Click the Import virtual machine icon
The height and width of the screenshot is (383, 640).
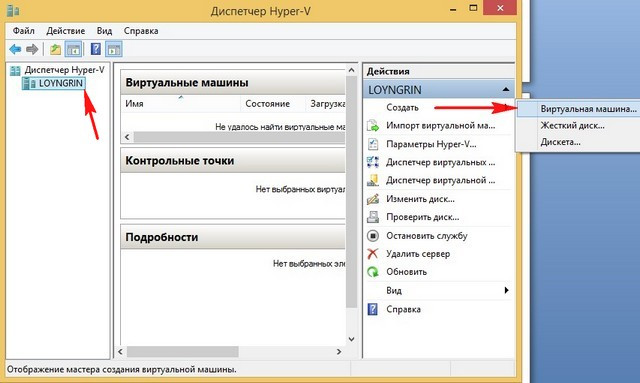tap(373, 125)
